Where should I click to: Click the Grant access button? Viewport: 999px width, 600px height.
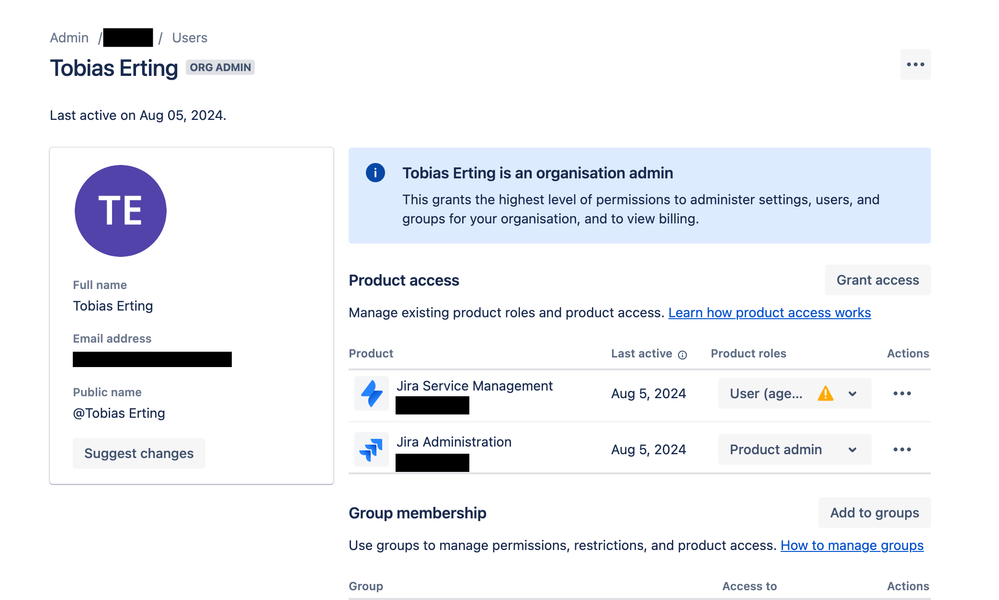click(877, 280)
